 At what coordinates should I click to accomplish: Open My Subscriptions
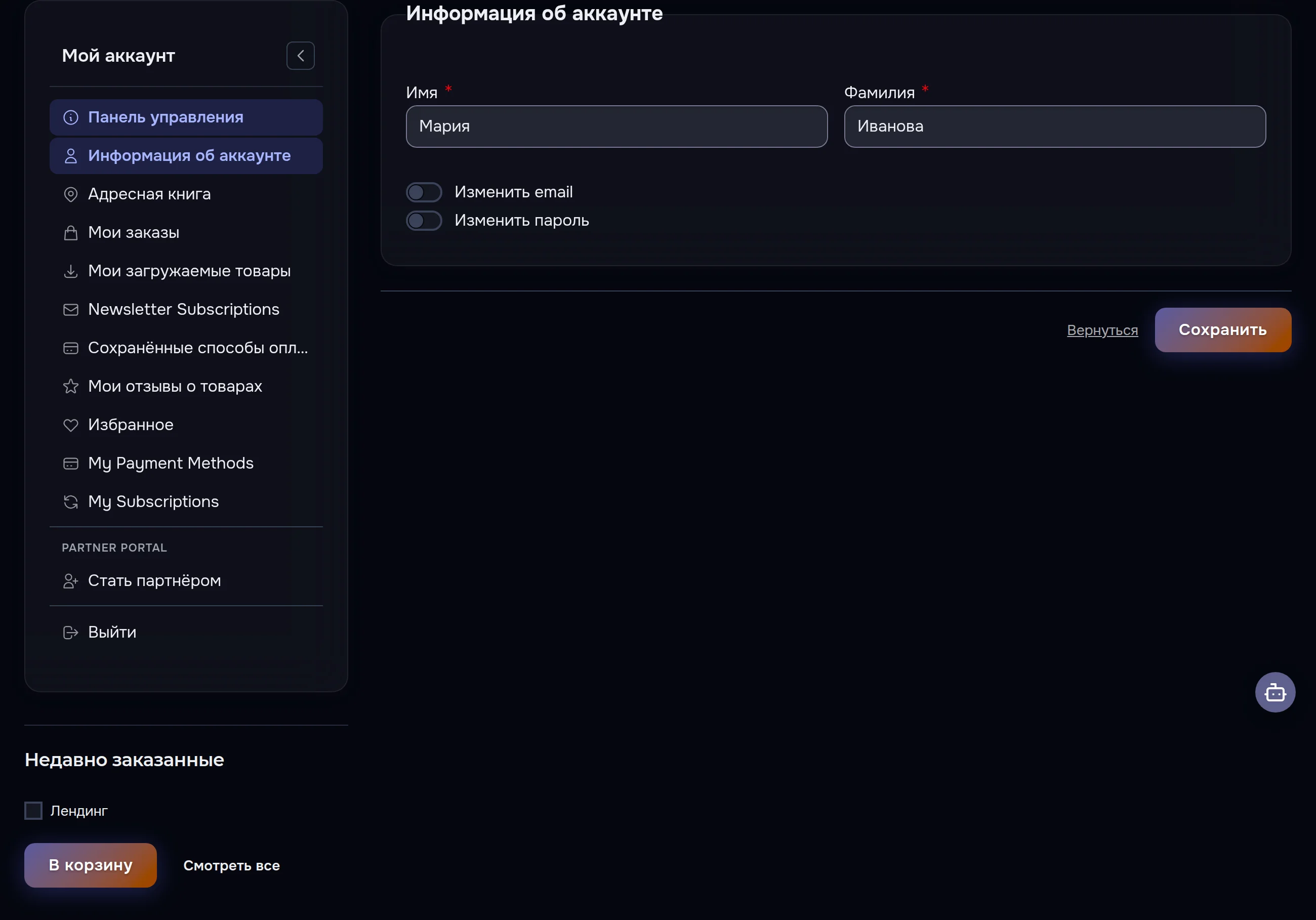pyautogui.click(x=186, y=501)
